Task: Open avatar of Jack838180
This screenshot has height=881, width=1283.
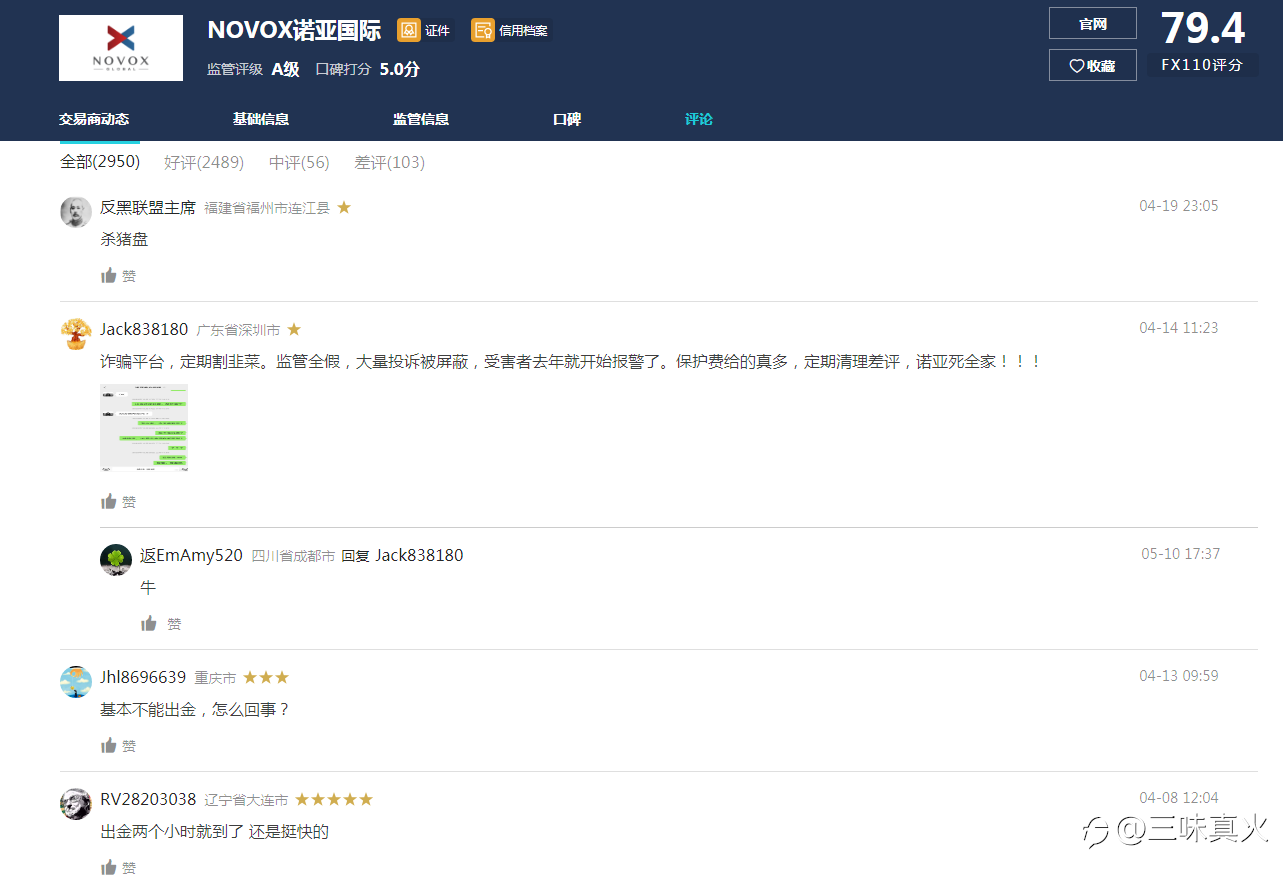Action: pyautogui.click(x=76, y=333)
